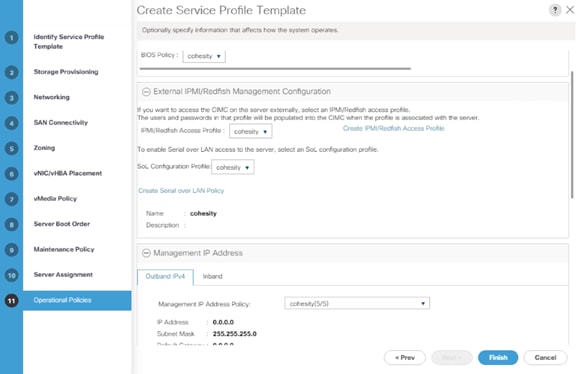The image size is (578, 374).
Task: Click step 8 circle icon
Action: click(x=11, y=224)
